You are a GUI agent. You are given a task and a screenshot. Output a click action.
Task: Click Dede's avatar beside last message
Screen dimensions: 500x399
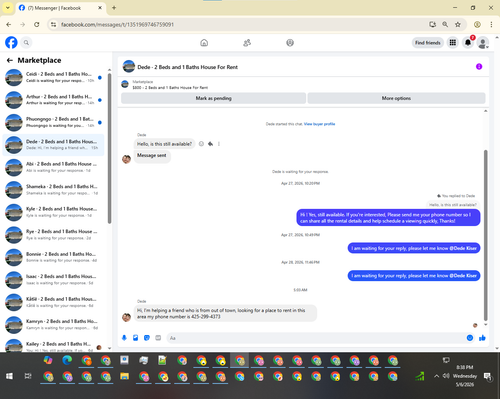126,317
